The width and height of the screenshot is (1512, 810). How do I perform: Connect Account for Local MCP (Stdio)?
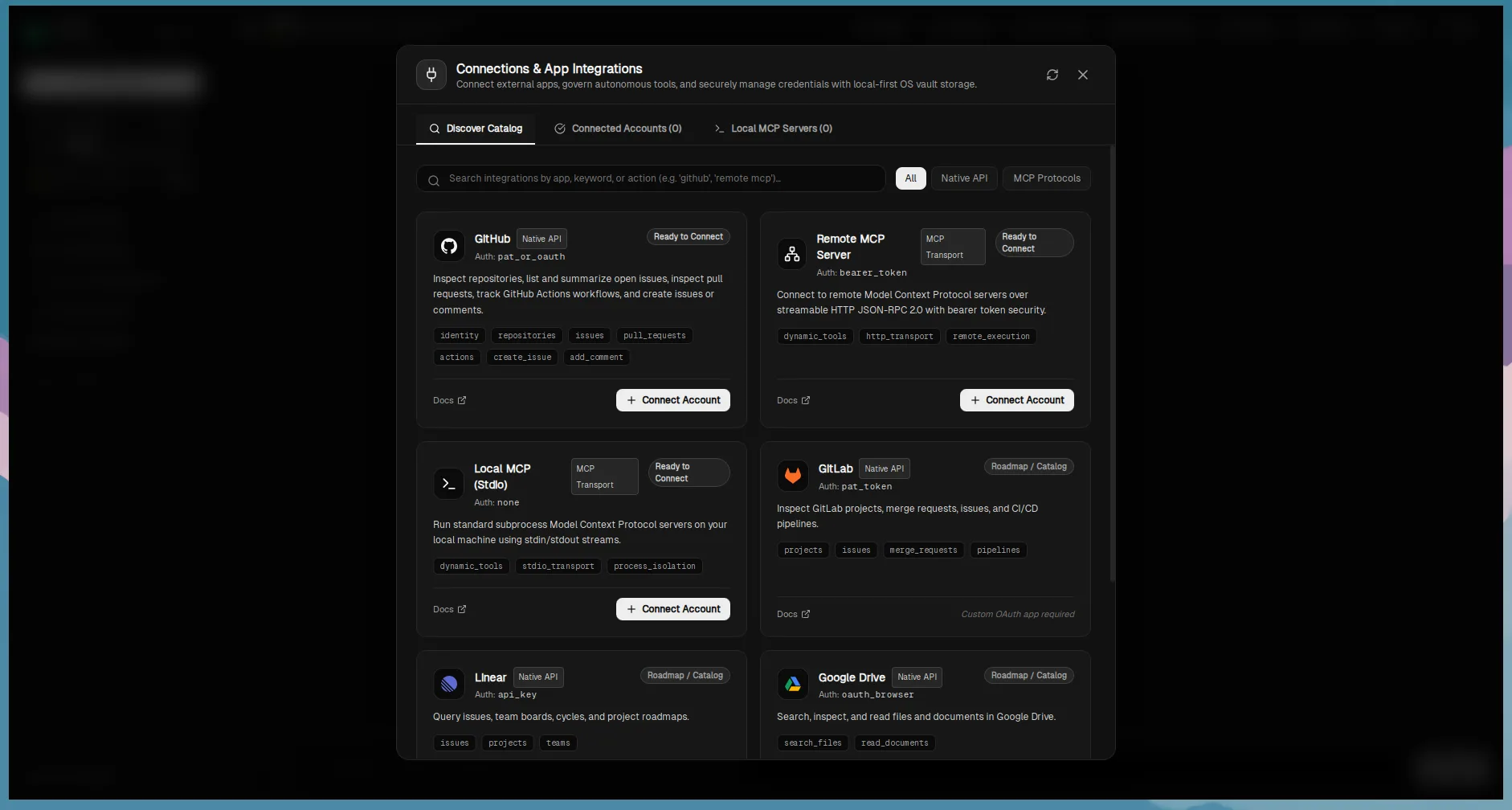pyautogui.click(x=673, y=609)
